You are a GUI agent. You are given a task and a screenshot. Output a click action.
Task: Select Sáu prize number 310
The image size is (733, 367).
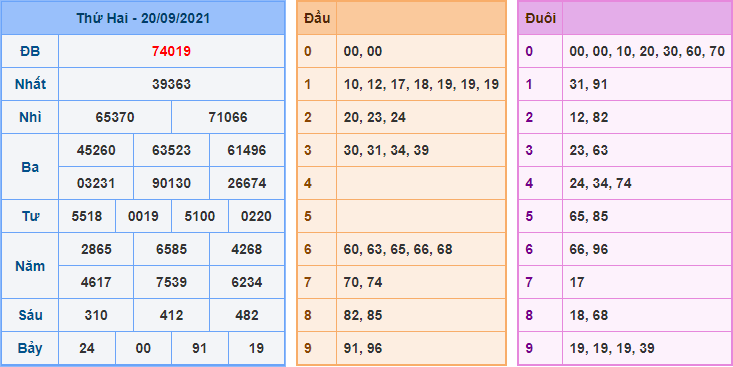click(x=96, y=316)
